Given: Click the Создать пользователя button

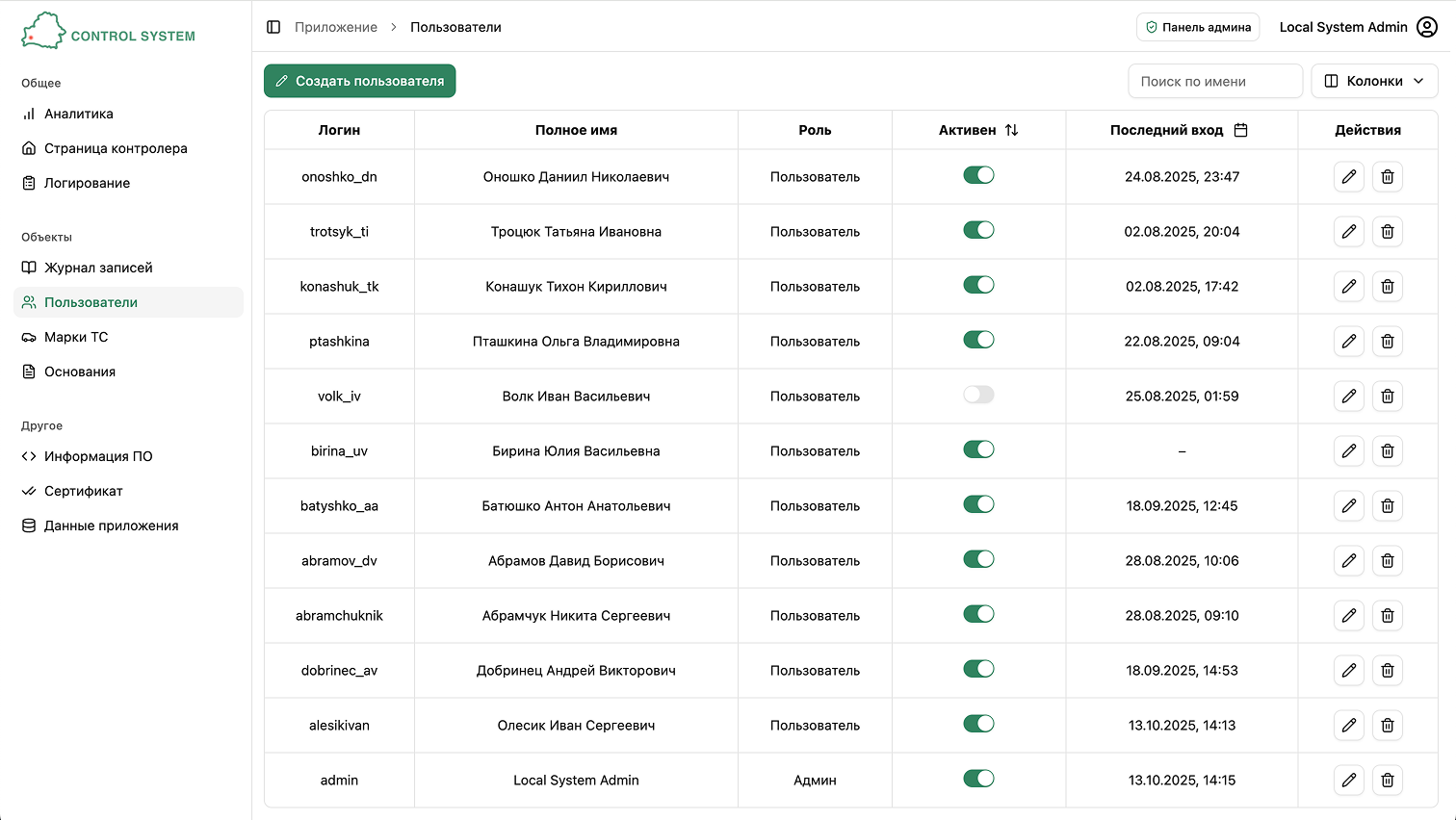Looking at the screenshot, I should (x=360, y=81).
